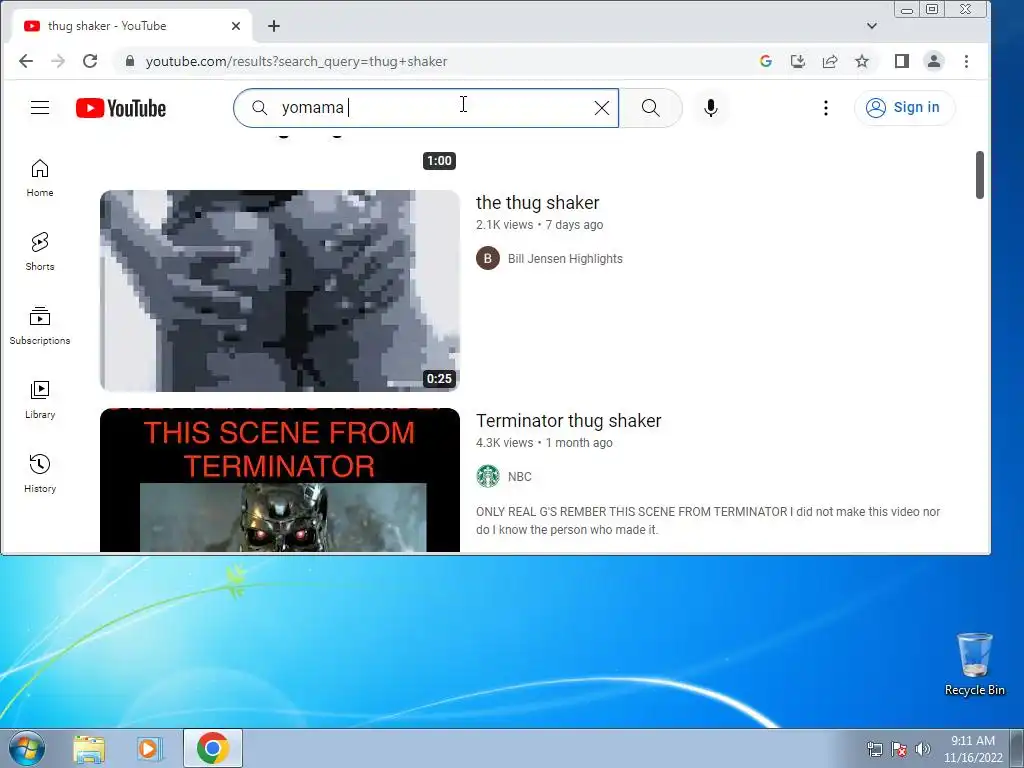Visit NBC channel name link

click(x=519, y=477)
